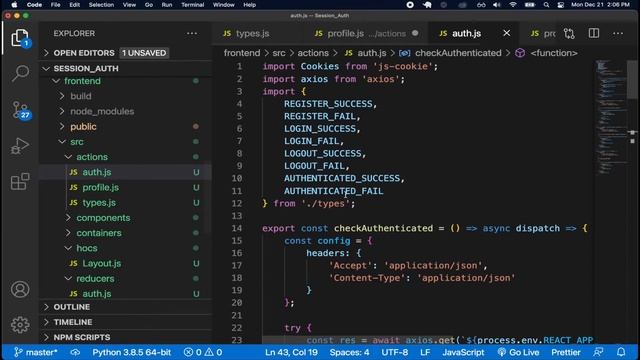Change language mode from JavaScript
Viewport: 640px width, 360px height.
coord(463,352)
